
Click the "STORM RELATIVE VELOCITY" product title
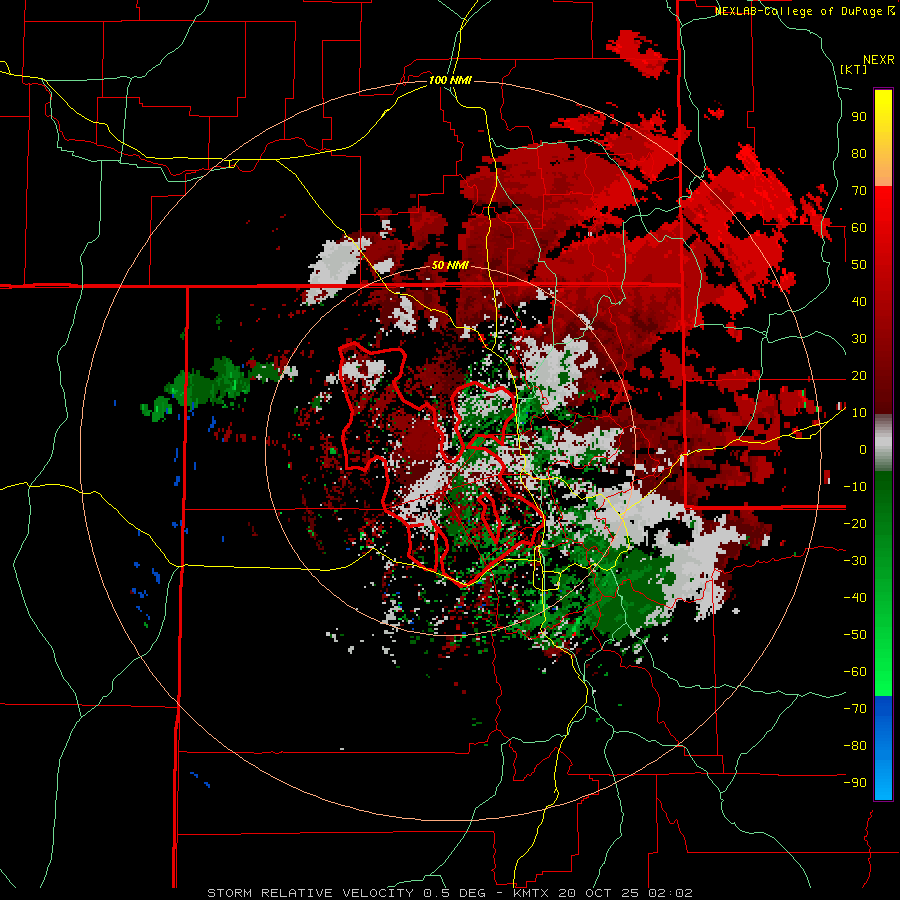coord(309,893)
